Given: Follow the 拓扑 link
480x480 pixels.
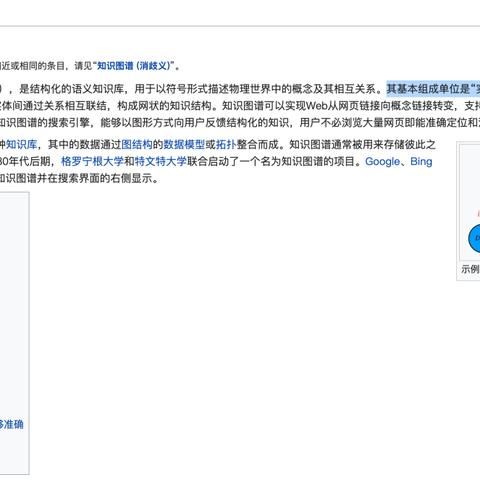Looking at the screenshot, I should click(x=226, y=145).
